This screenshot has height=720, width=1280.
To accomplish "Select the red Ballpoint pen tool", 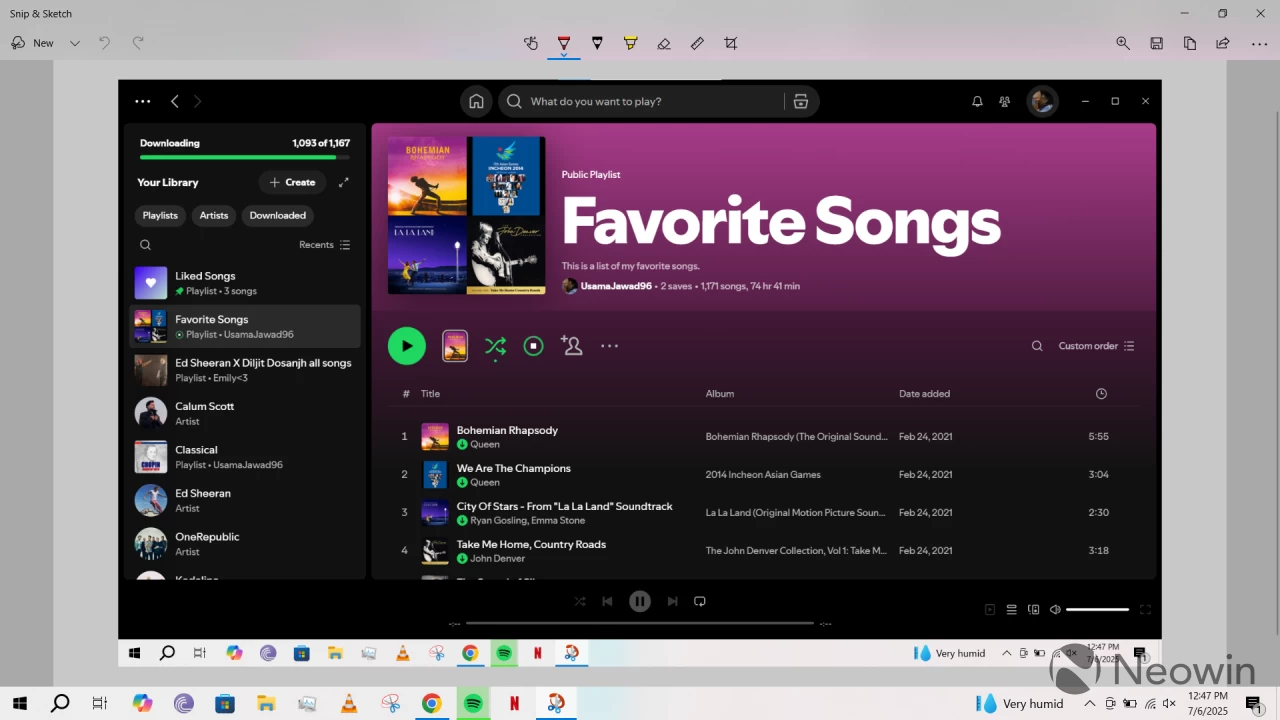I will pyautogui.click(x=564, y=43).
